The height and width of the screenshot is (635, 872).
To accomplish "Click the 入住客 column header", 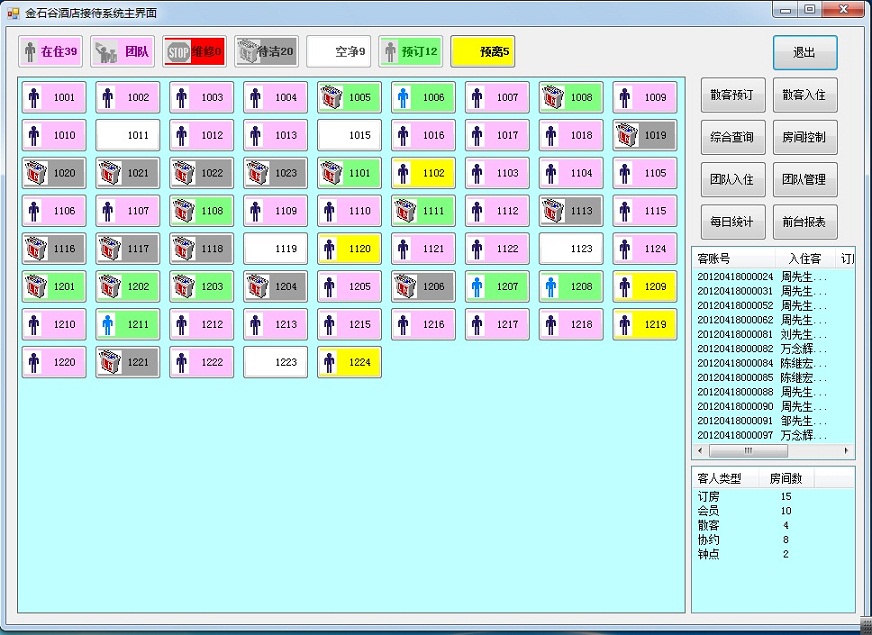I will click(x=805, y=259).
